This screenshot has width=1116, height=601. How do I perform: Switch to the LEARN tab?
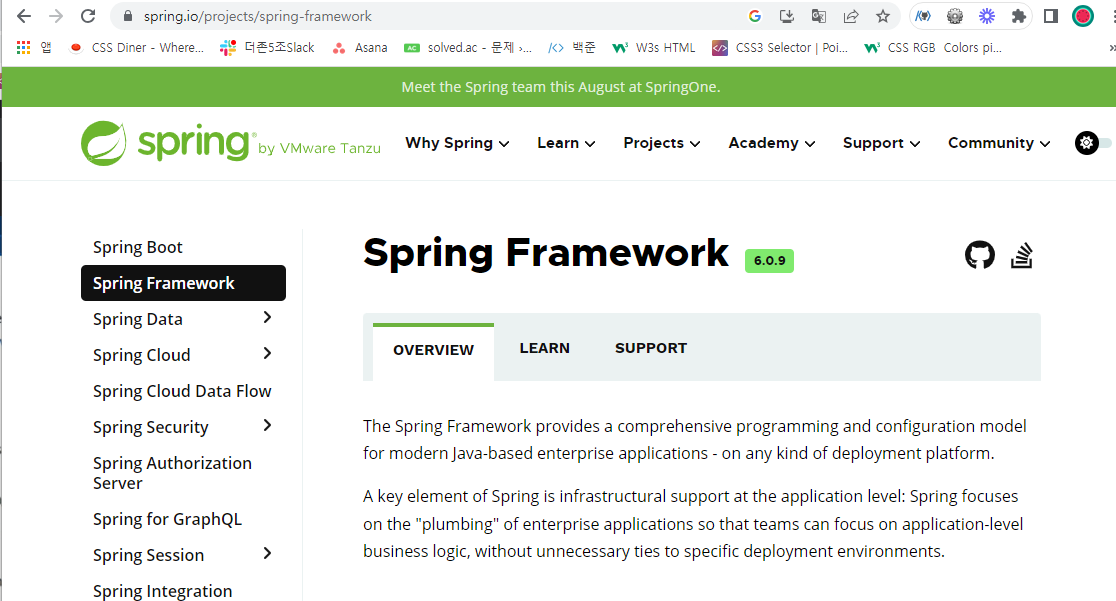(x=544, y=348)
